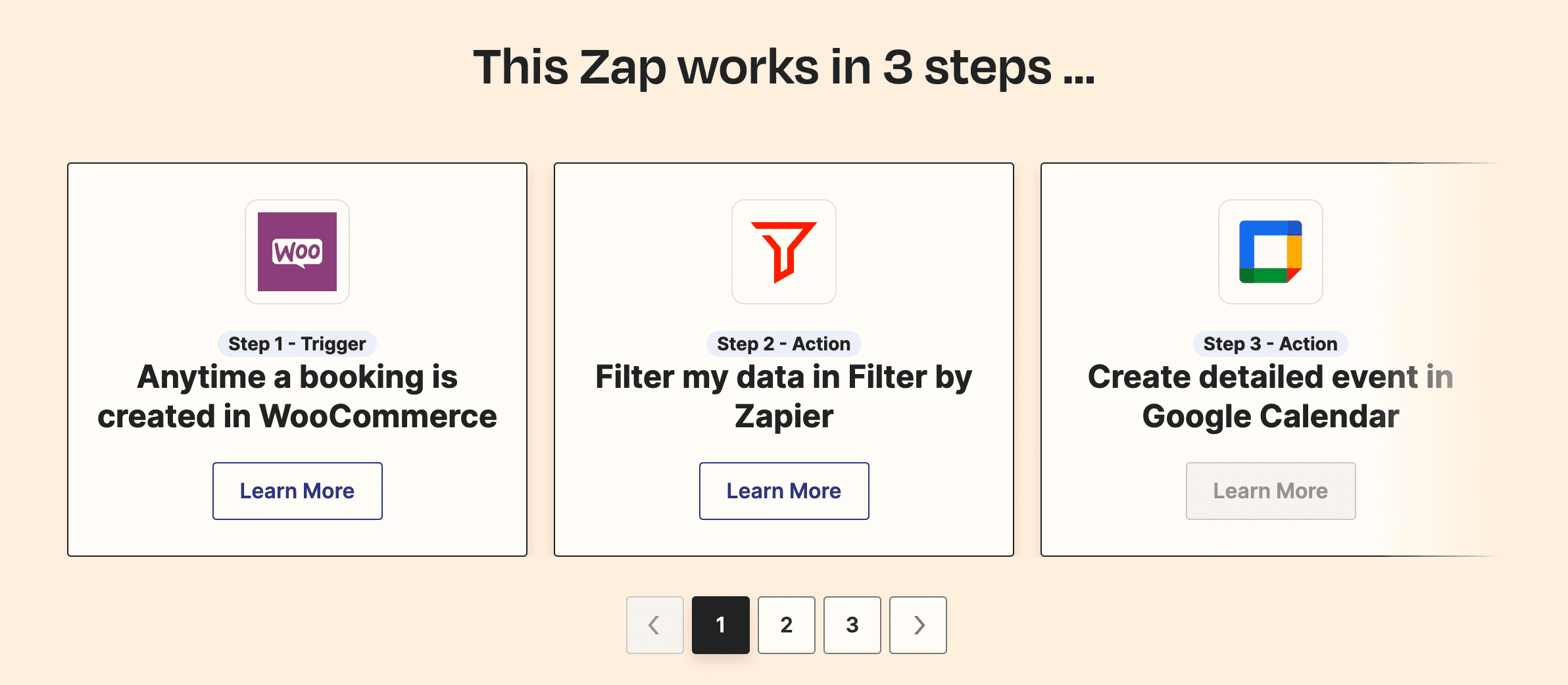Select pagination page 2

point(787,625)
